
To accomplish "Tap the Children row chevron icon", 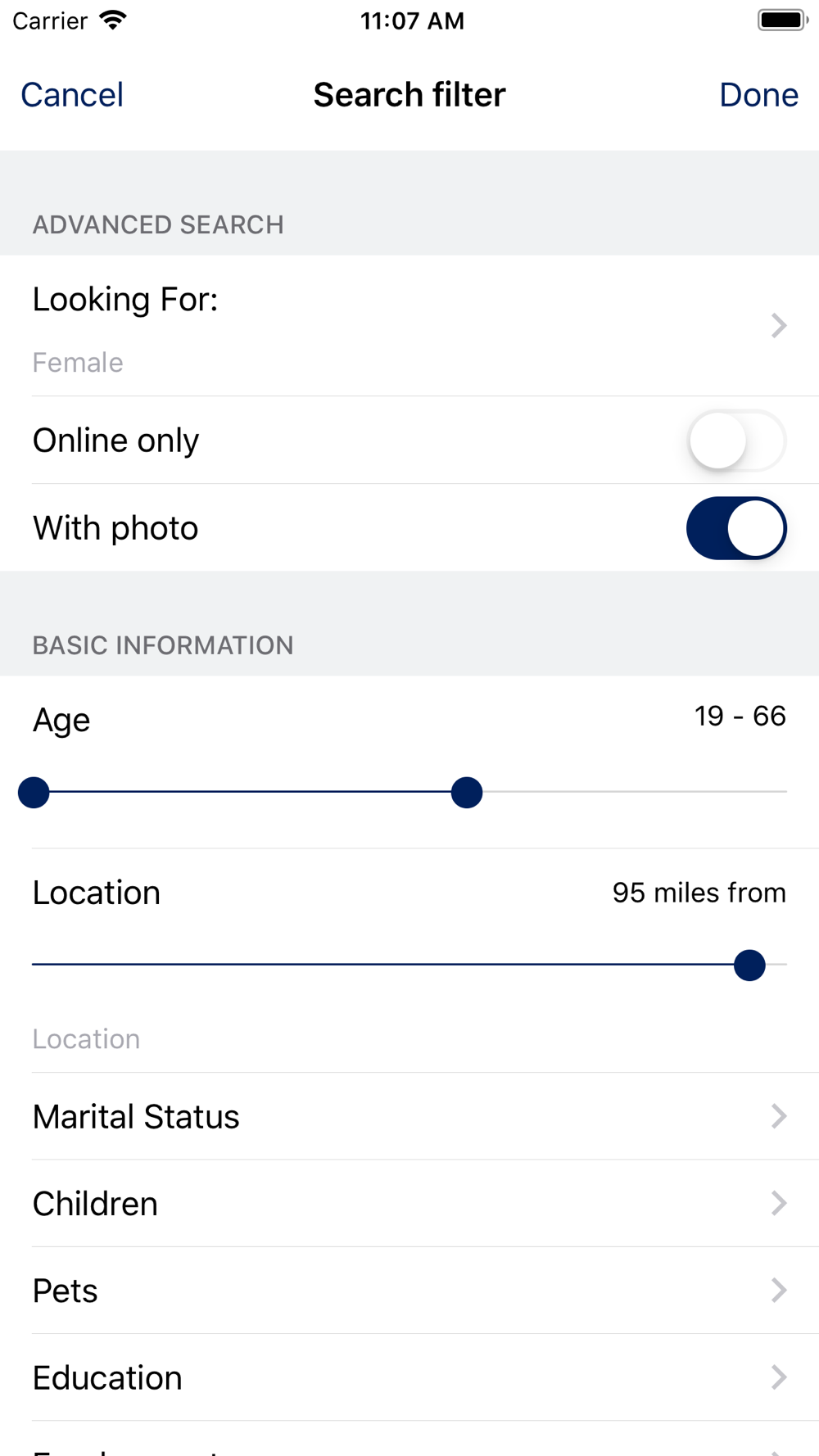I will click(x=779, y=1203).
